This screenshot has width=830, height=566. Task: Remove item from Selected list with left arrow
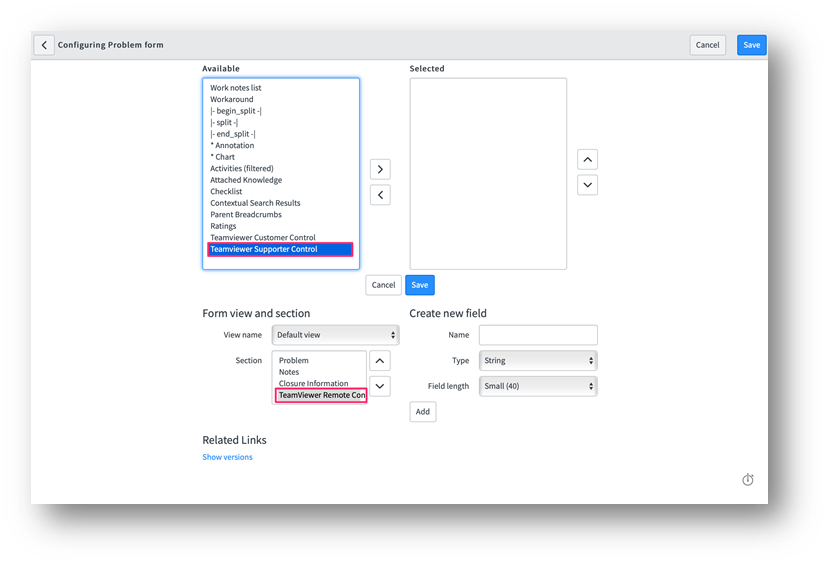pos(380,195)
